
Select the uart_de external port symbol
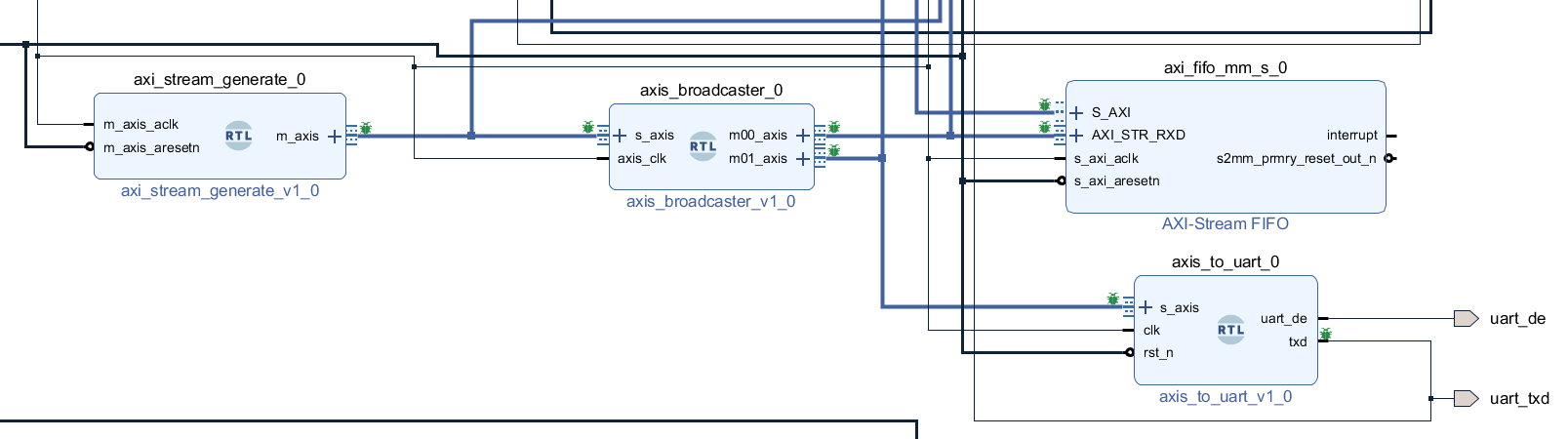1467,318
